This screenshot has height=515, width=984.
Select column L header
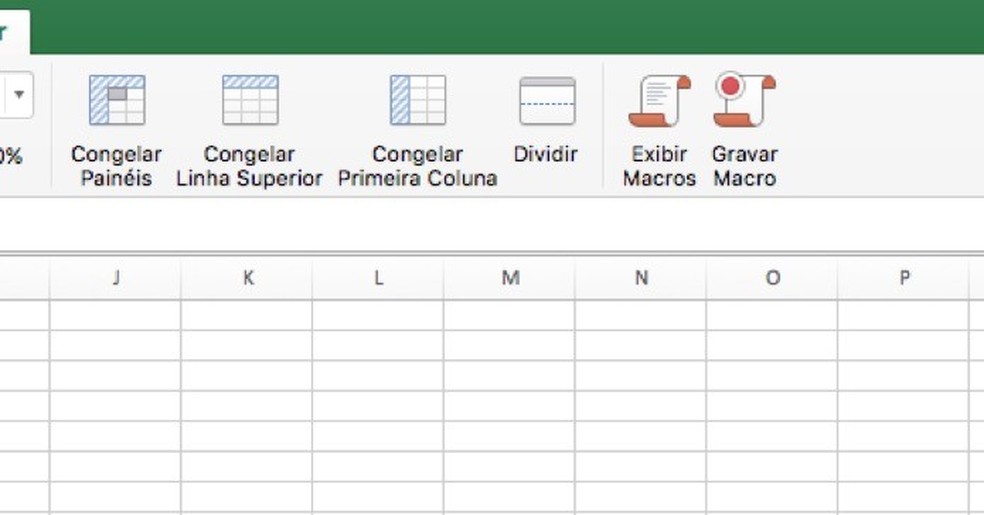pos(378,279)
